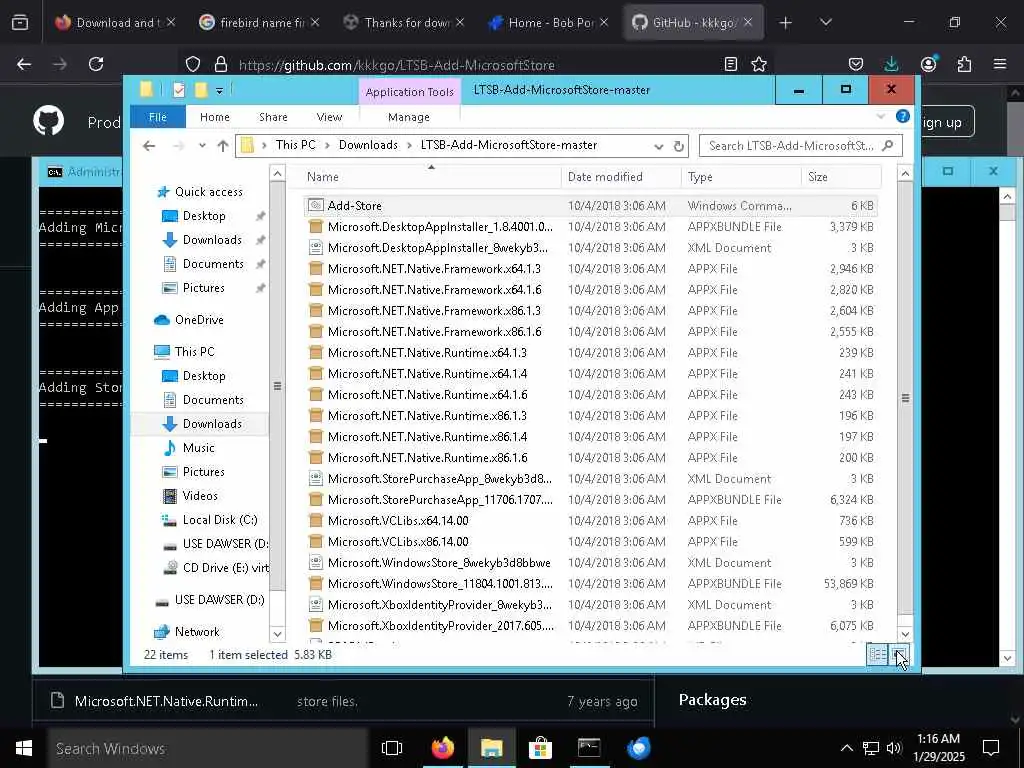1024x768 pixels.
Task: Click file list scroll down arrow
Action: [905, 633]
